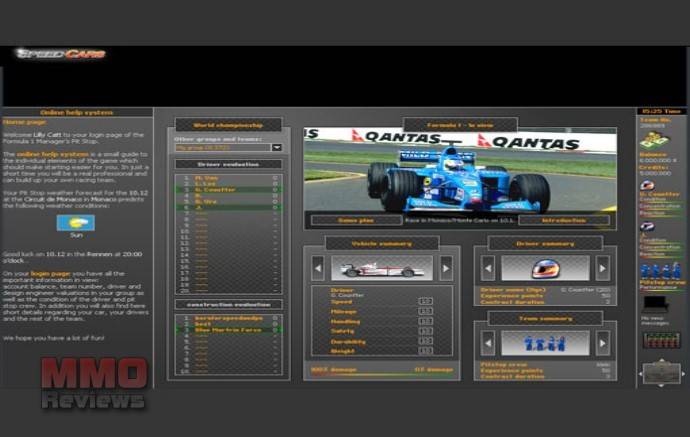Open the messages laptop icon in sidebar

(x=655, y=302)
